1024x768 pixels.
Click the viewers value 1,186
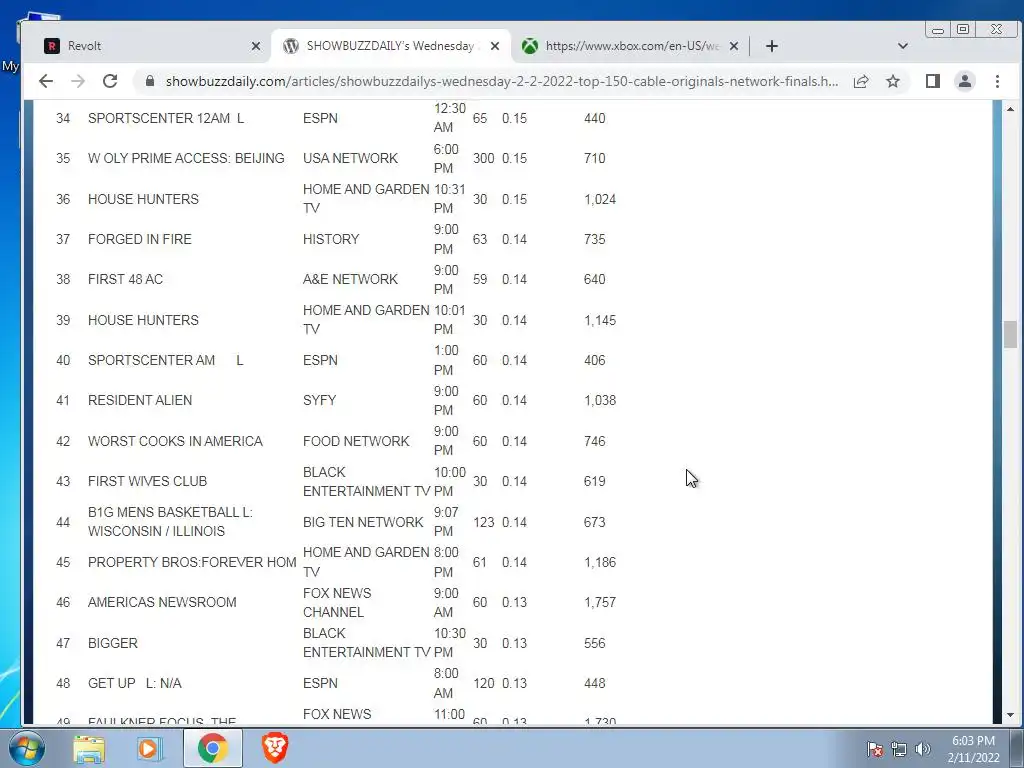pyautogui.click(x=600, y=562)
